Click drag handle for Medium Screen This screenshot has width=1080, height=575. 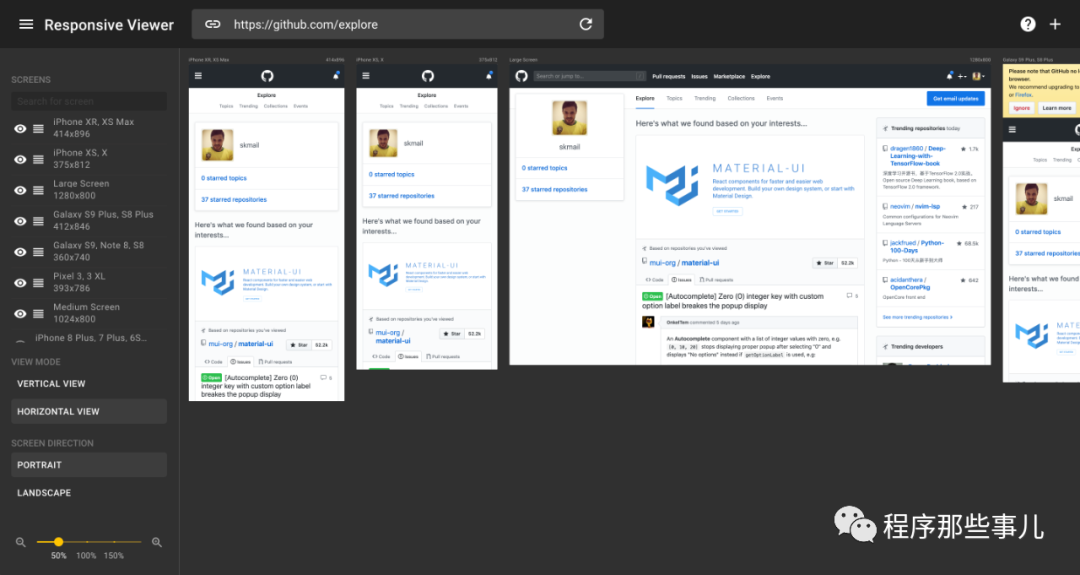(x=39, y=314)
